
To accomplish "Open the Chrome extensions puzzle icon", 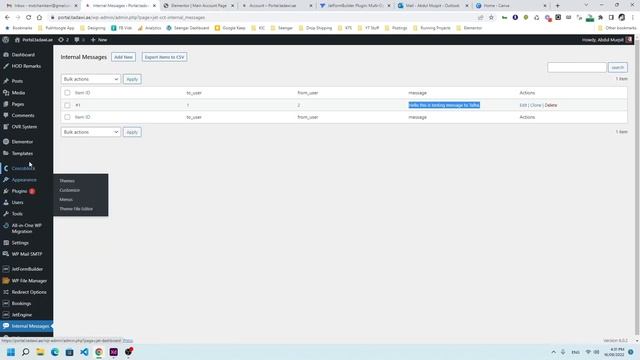I will click(600, 18).
